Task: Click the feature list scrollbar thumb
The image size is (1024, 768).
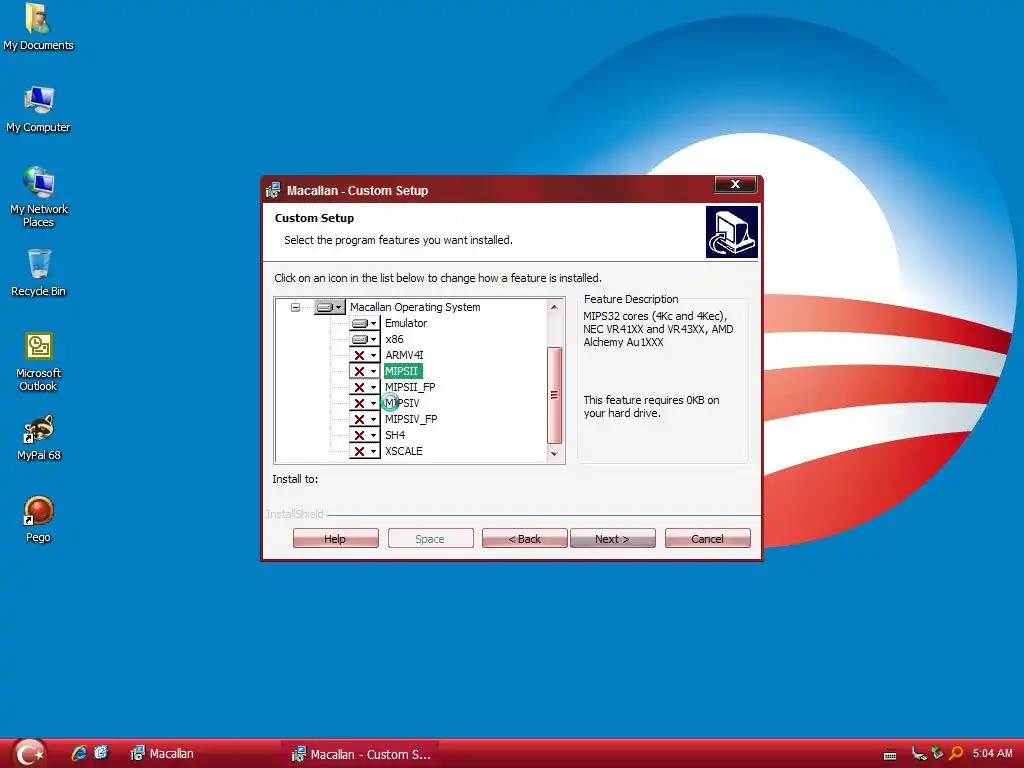Action: click(x=554, y=395)
